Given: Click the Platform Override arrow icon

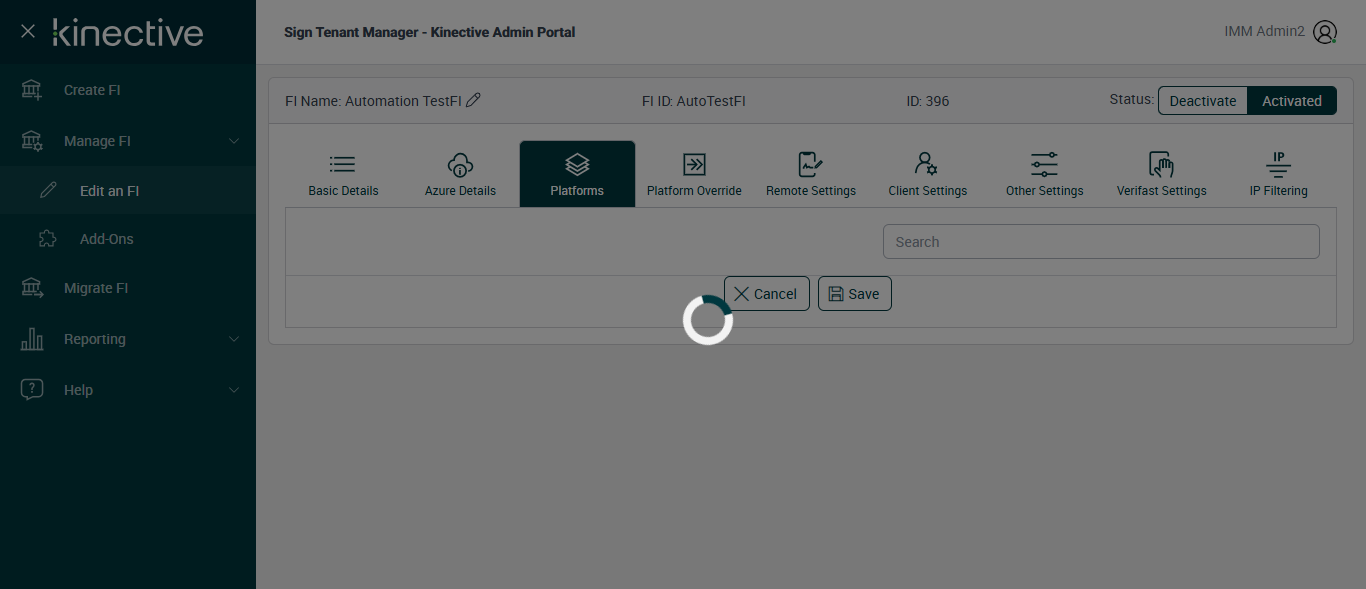Looking at the screenshot, I should click(694, 164).
